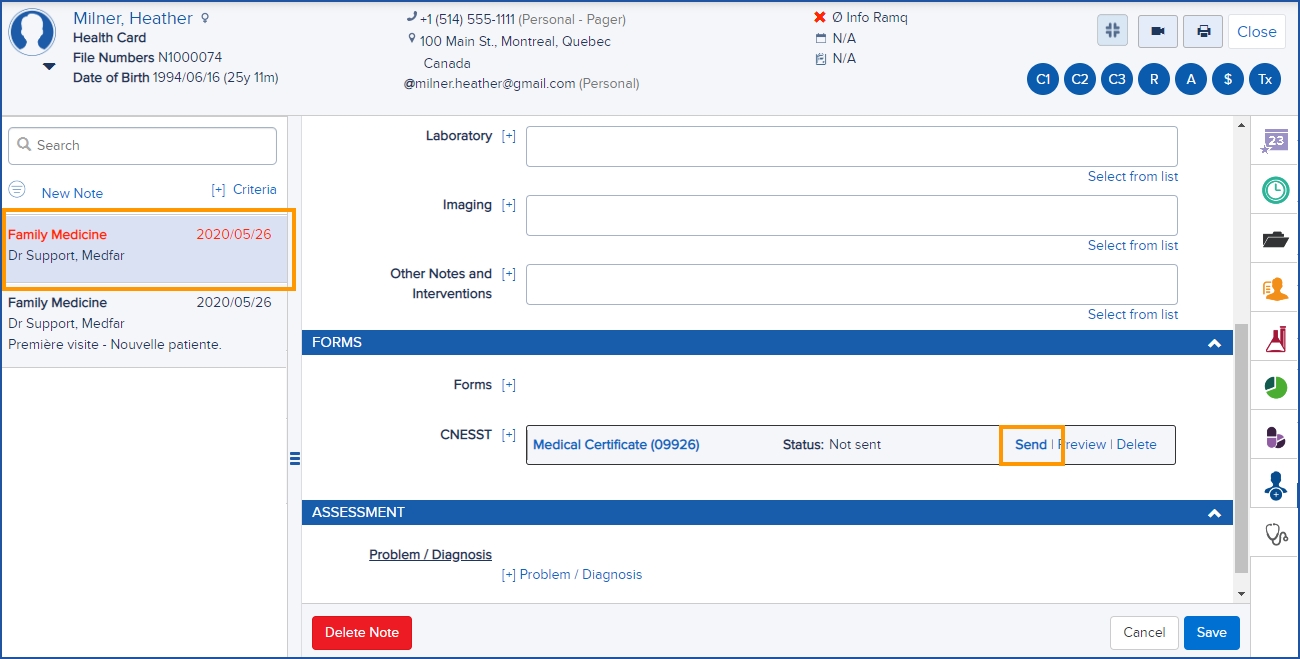Collapse the ASSESSMENT section

(x=1214, y=512)
